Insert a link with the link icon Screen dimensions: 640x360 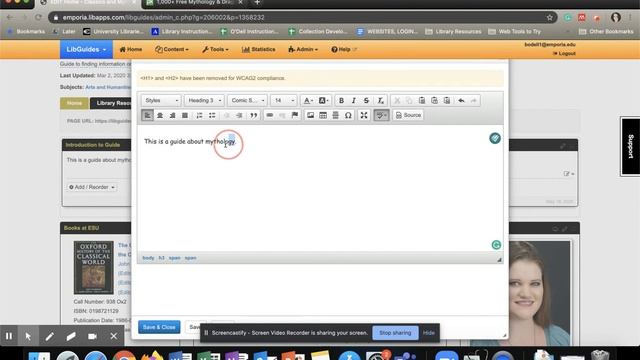269,116
